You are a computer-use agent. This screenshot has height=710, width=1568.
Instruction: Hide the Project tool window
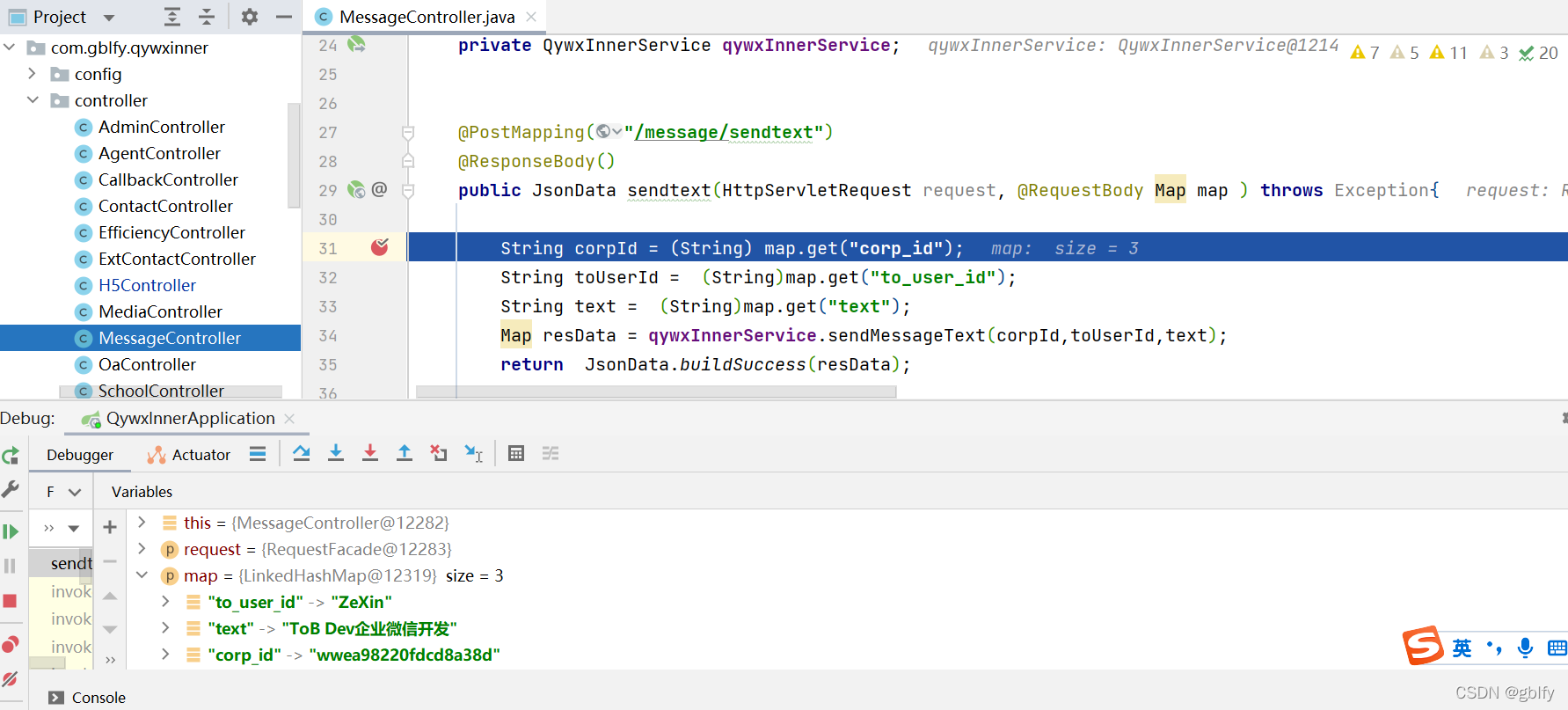pyautogui.click(x=283, y=17)
